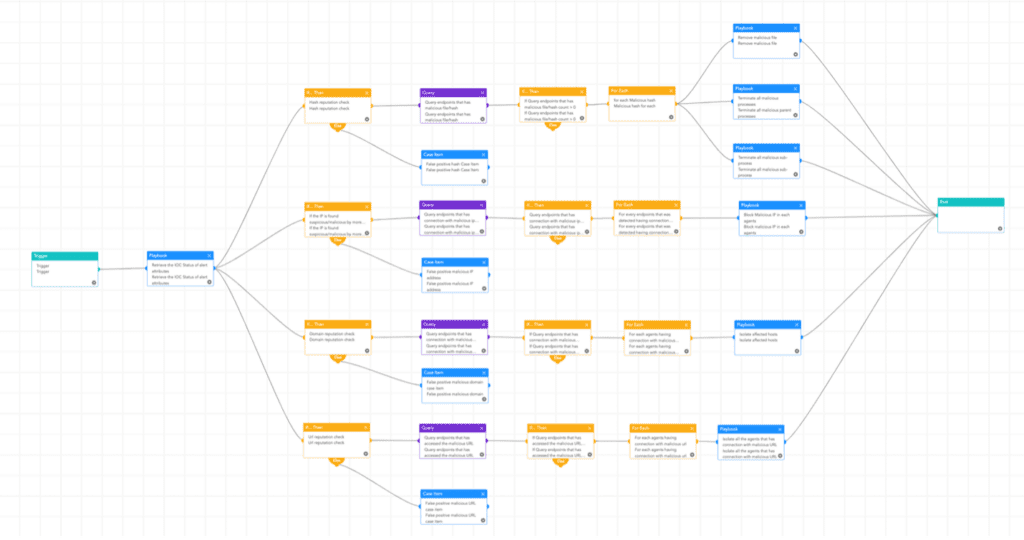Click Else handle under 'Domain reputation check' node
Screen dimensions: 1024x540
point(338,359)
